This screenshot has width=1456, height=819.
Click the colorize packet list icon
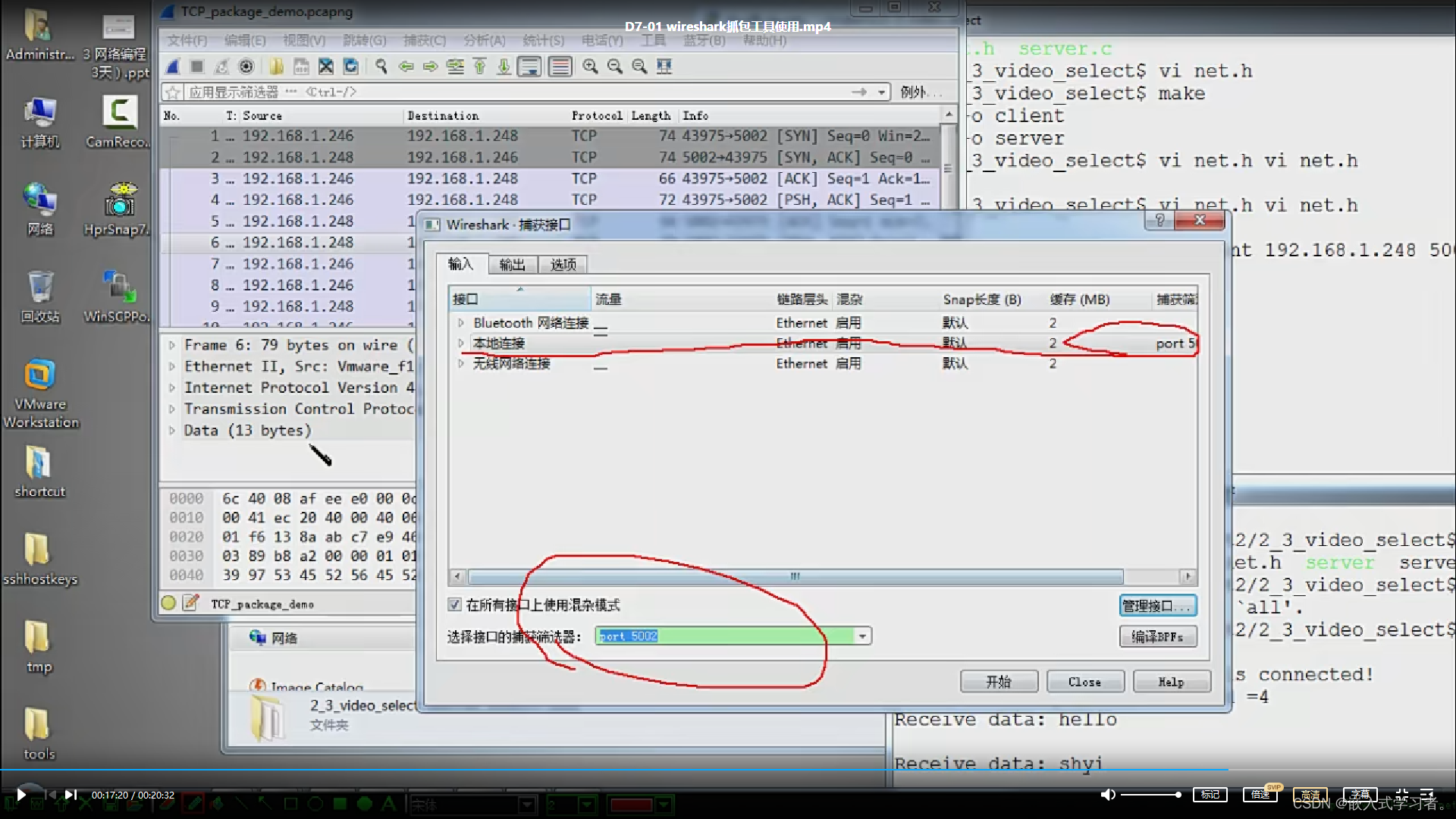(x=560, y=67)
